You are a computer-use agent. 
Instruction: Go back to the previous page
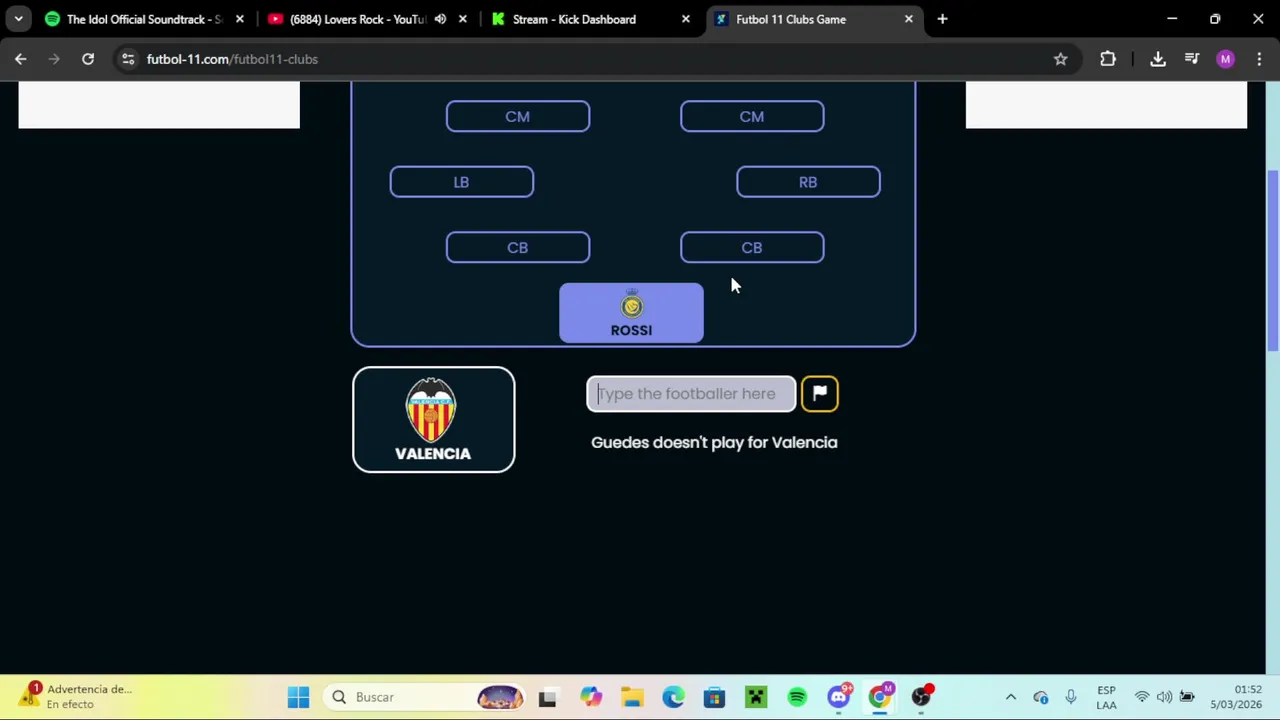pyautogui.click(x=21, y=59)
